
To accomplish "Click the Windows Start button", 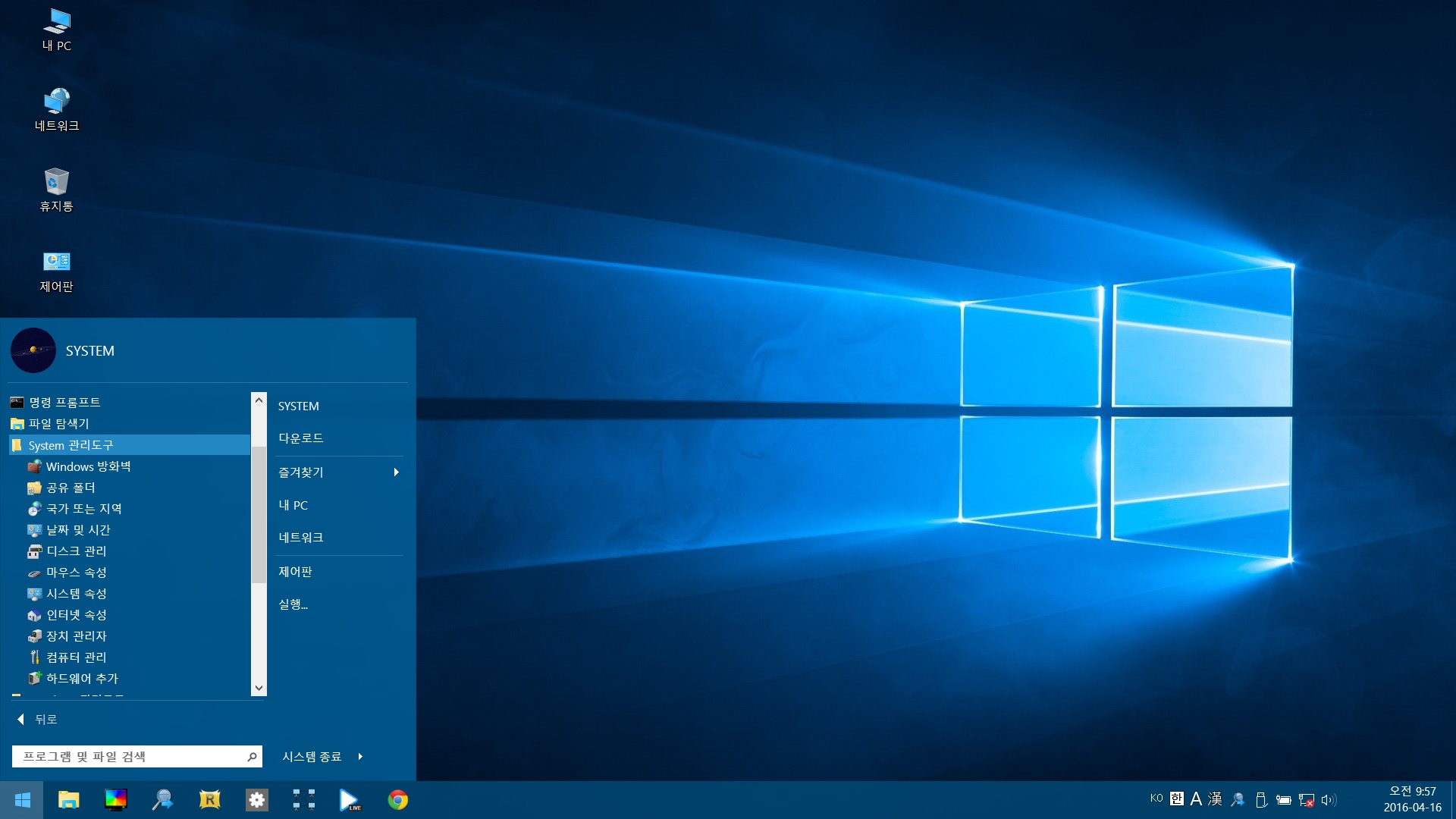I will pyautogui.click(x=22, y=800).
